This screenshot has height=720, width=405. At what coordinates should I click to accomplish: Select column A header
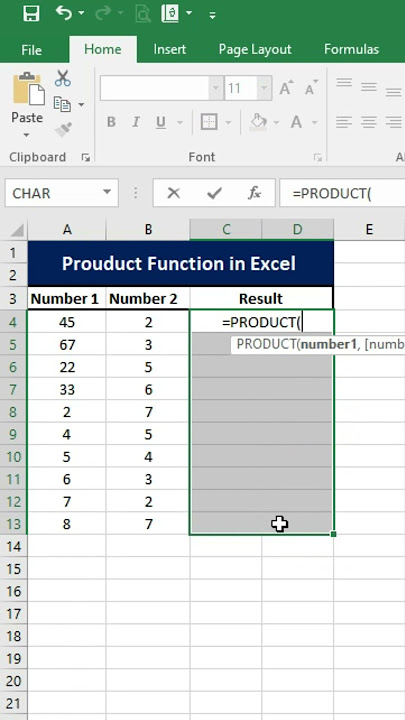coord(67,230)
